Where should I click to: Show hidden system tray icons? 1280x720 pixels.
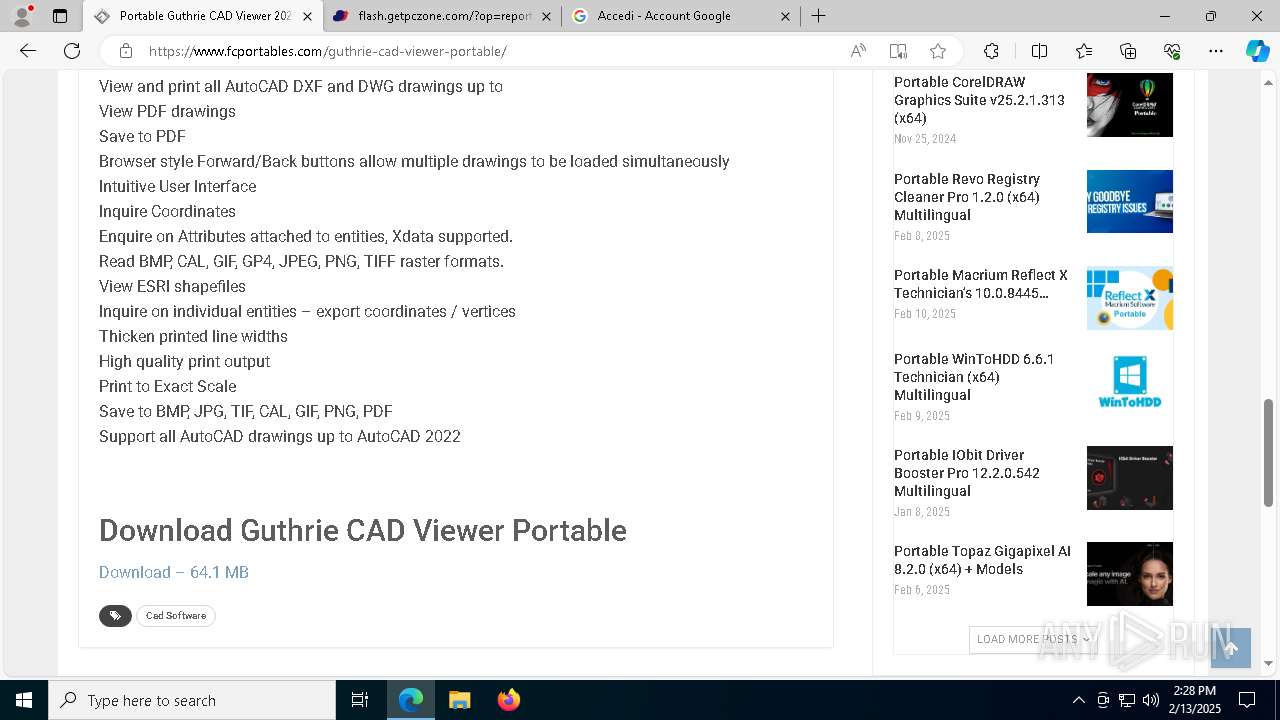tap(1078, 700)
